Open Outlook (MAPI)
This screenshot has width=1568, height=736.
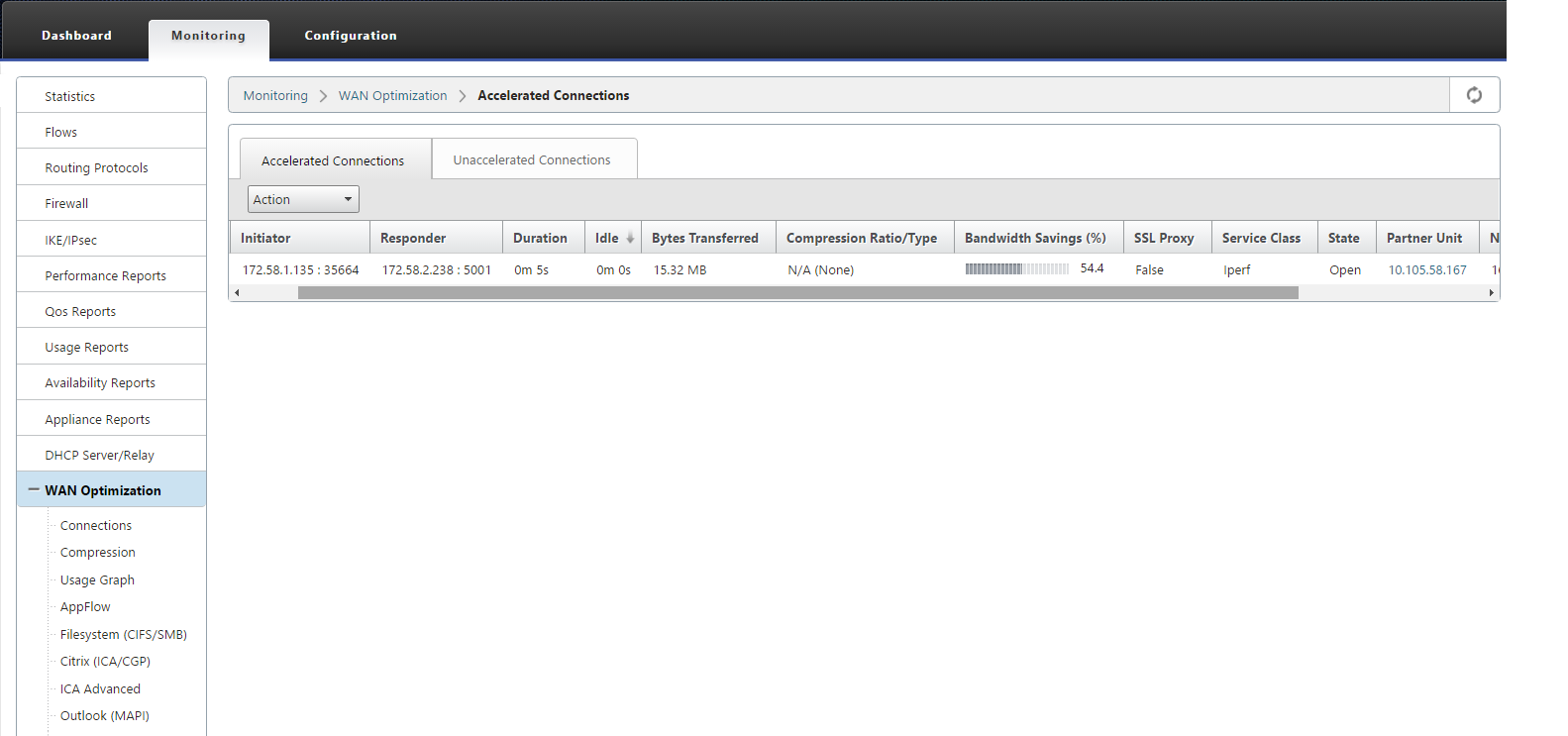coord(104,715)
